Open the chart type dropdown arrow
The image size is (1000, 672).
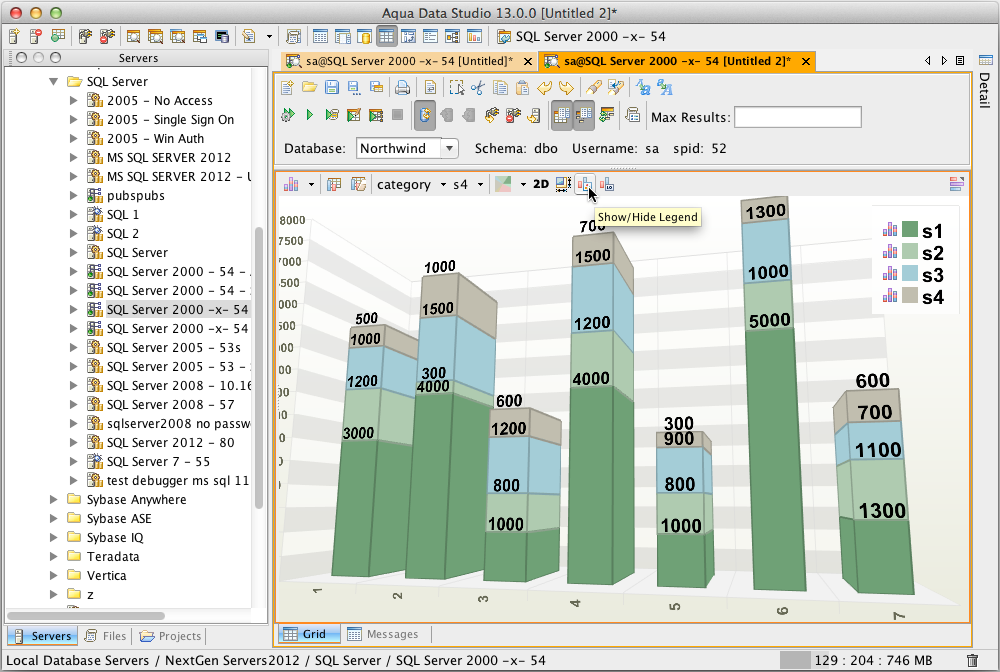311,185
